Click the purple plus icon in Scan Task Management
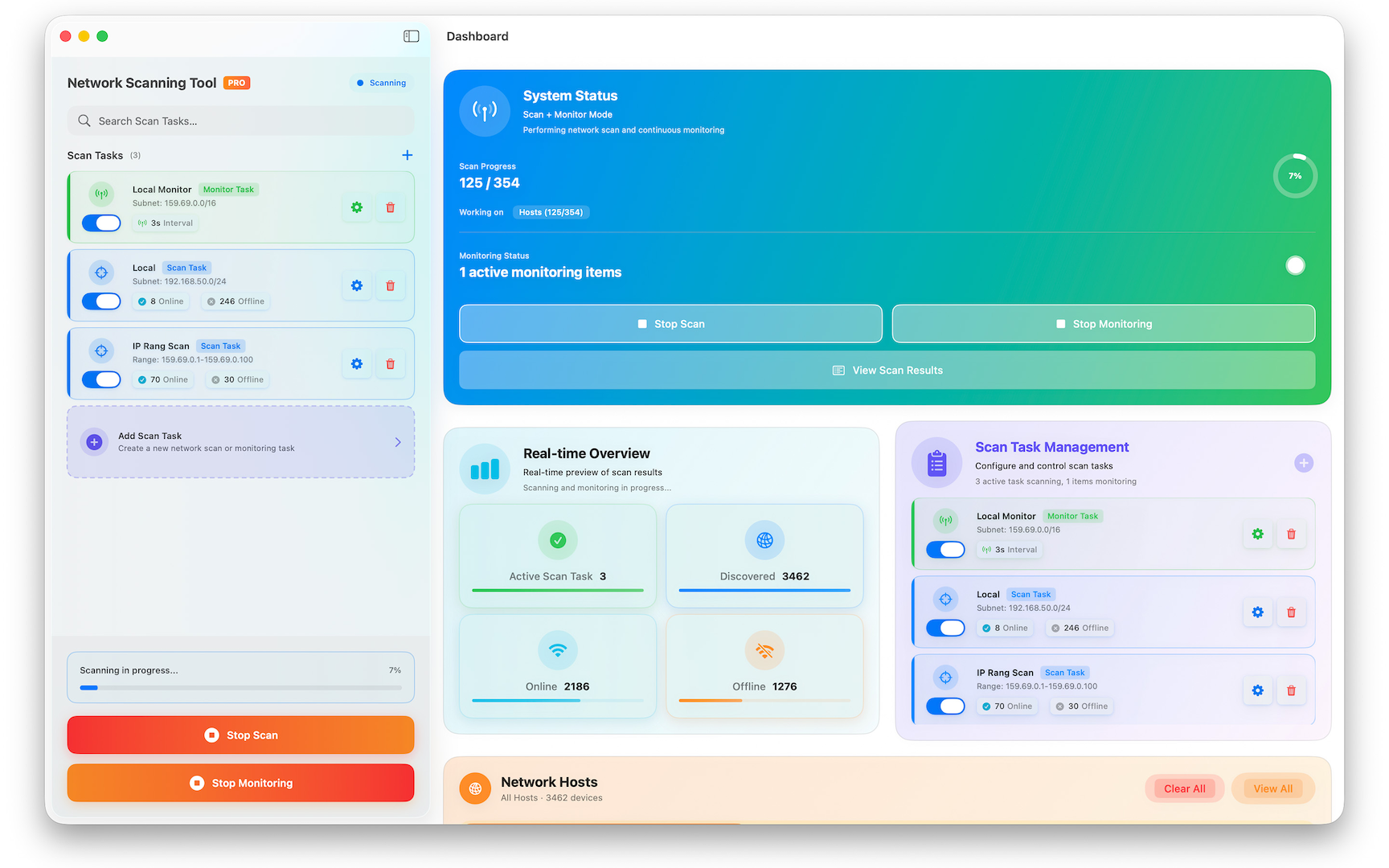 (x=1303, y=463)
